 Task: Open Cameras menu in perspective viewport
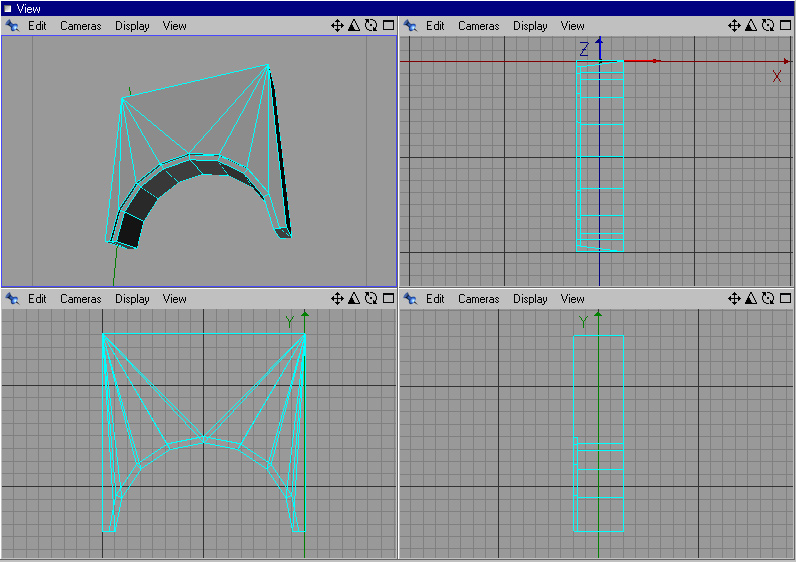(81, 26)
